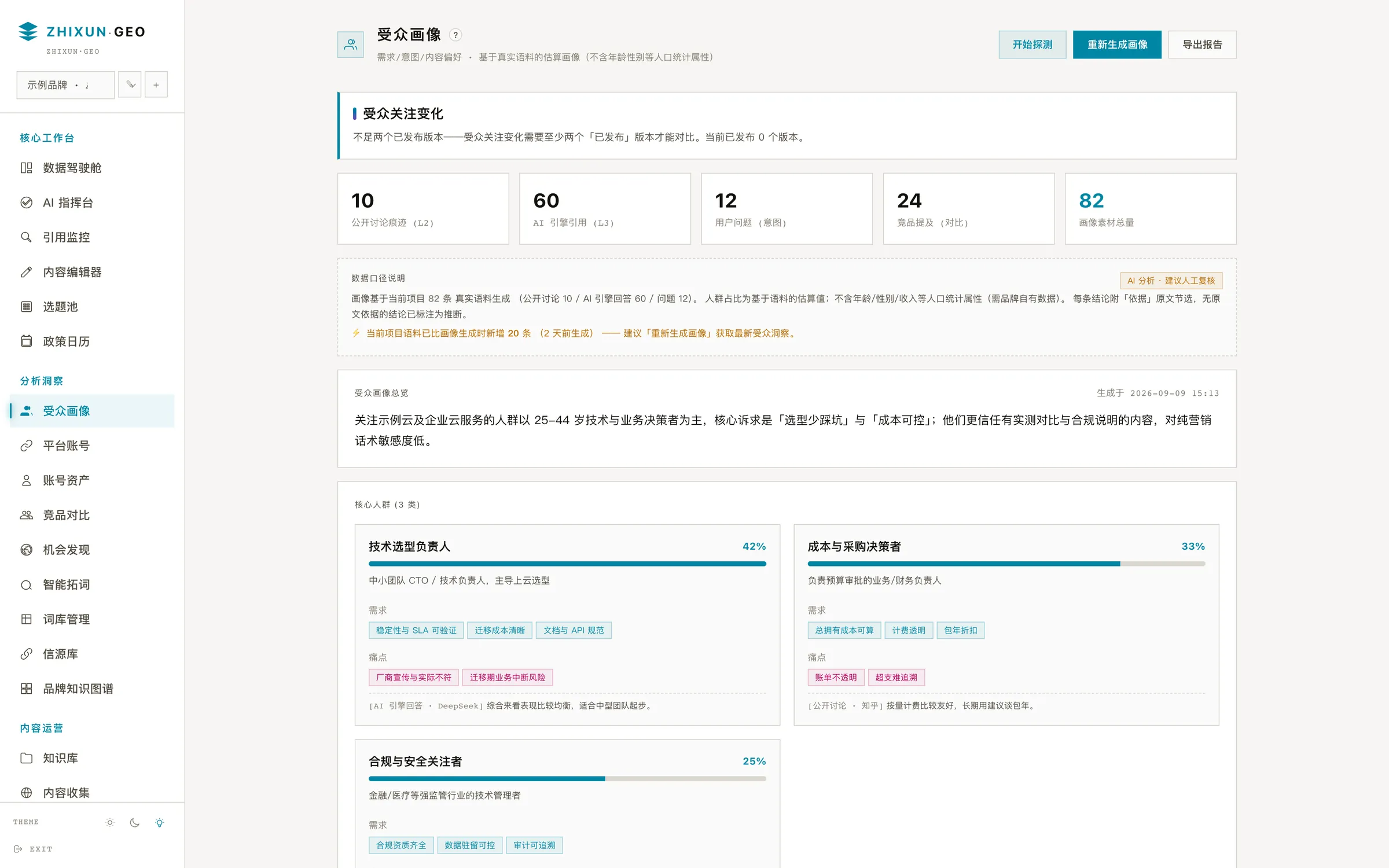Image resolution: width=1389 pixels, height=868 pixels.
Task: Click the 信源库 chain icon
Action: (27, 654)
